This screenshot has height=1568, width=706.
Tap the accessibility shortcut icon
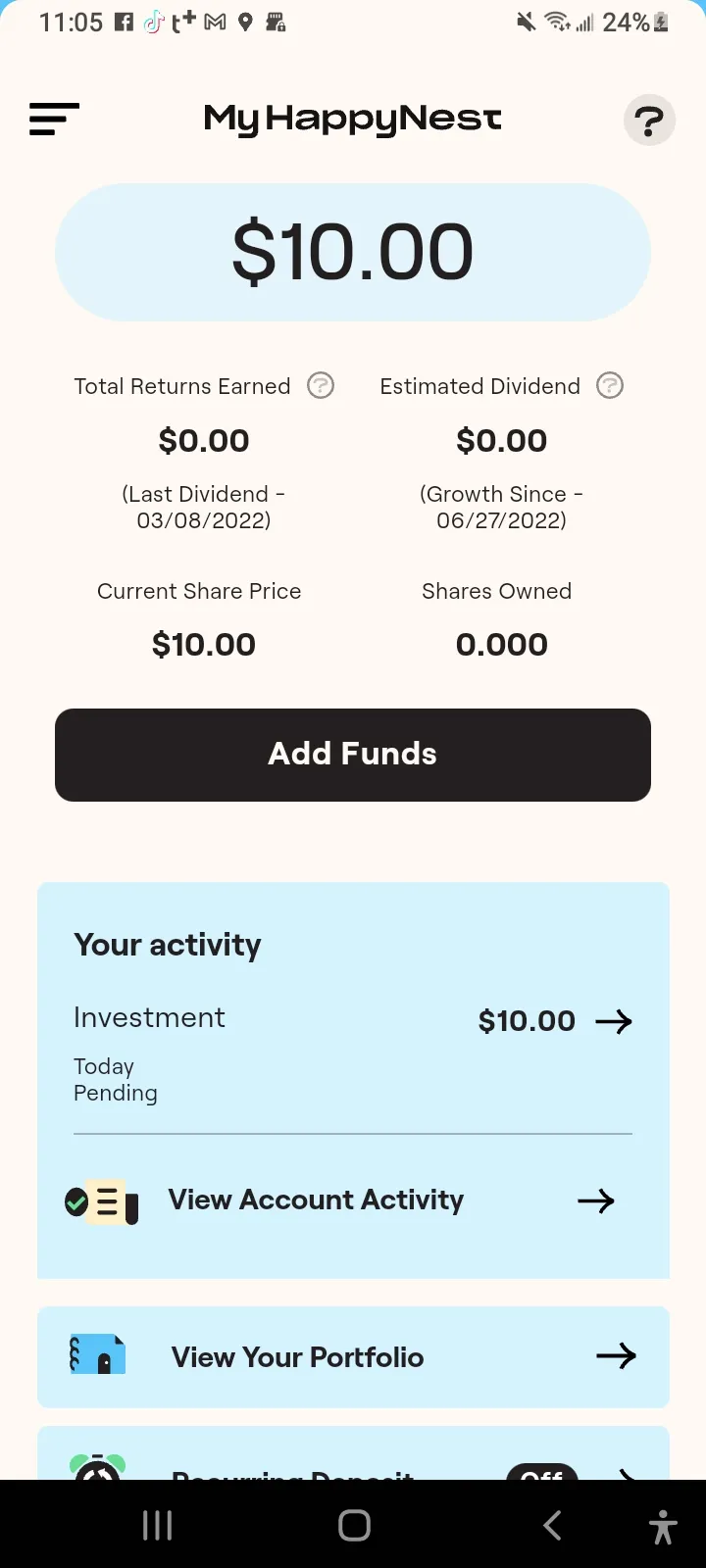[x=663, y=1526]
